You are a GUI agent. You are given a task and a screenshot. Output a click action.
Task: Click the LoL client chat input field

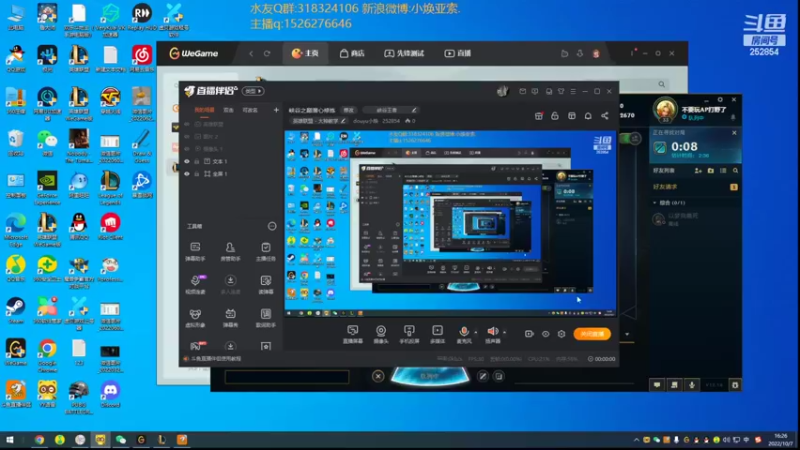pos(287,377)
